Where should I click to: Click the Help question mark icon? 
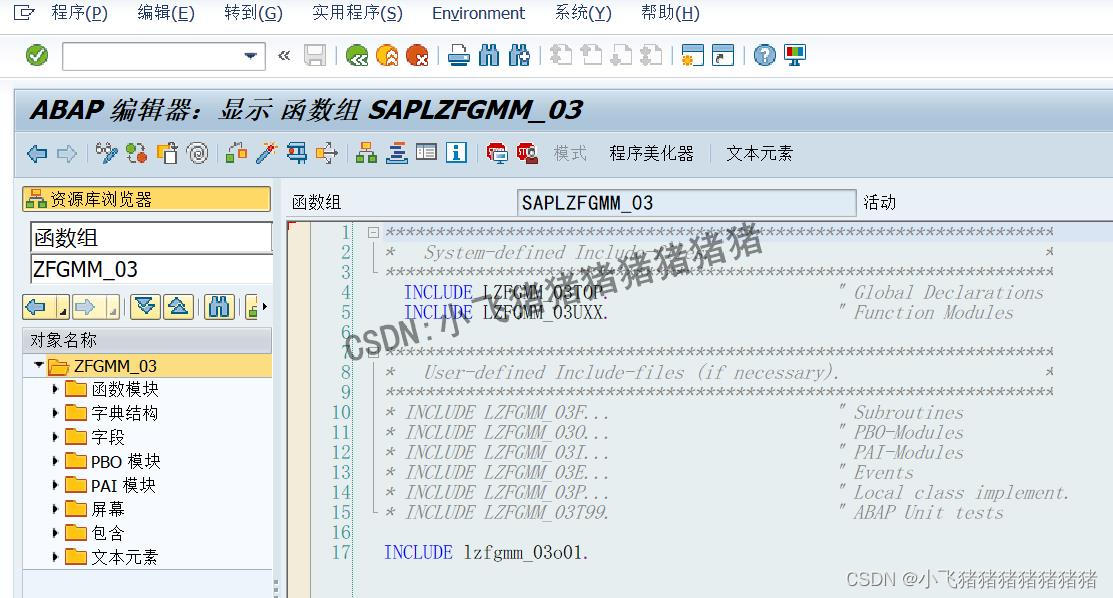pos(766,55)
